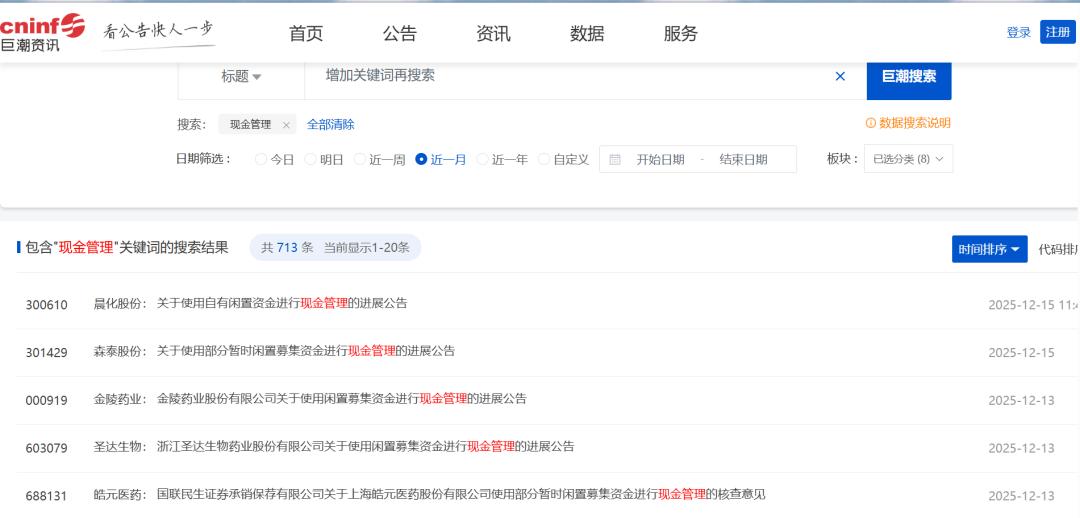Select the 近一周 date filter
The height and width of the screenshot is (518, 1080).
tap(360, 159)
